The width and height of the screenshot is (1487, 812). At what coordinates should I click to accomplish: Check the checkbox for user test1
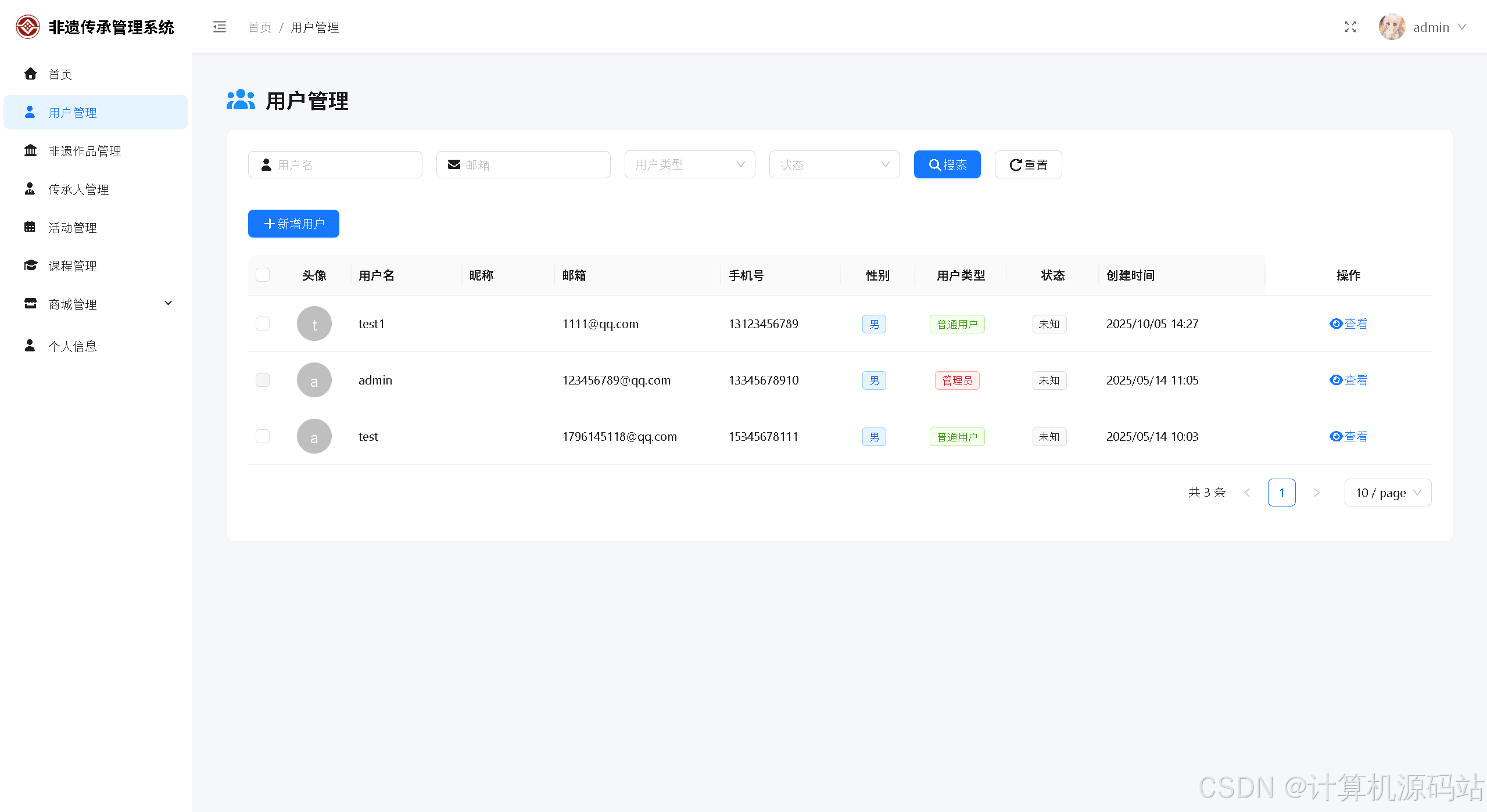pyautogui.click(x=263, y=324)
